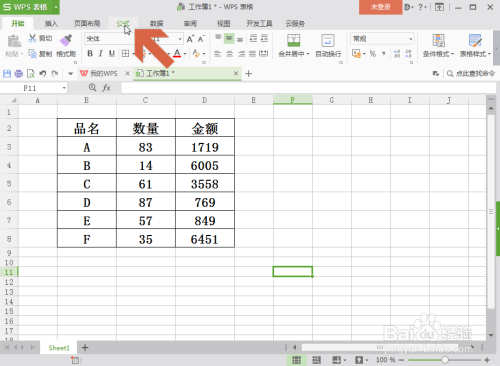Toggle Bold formatting
The width and height of the screenshot is (500, 366).
click(90, 53)
